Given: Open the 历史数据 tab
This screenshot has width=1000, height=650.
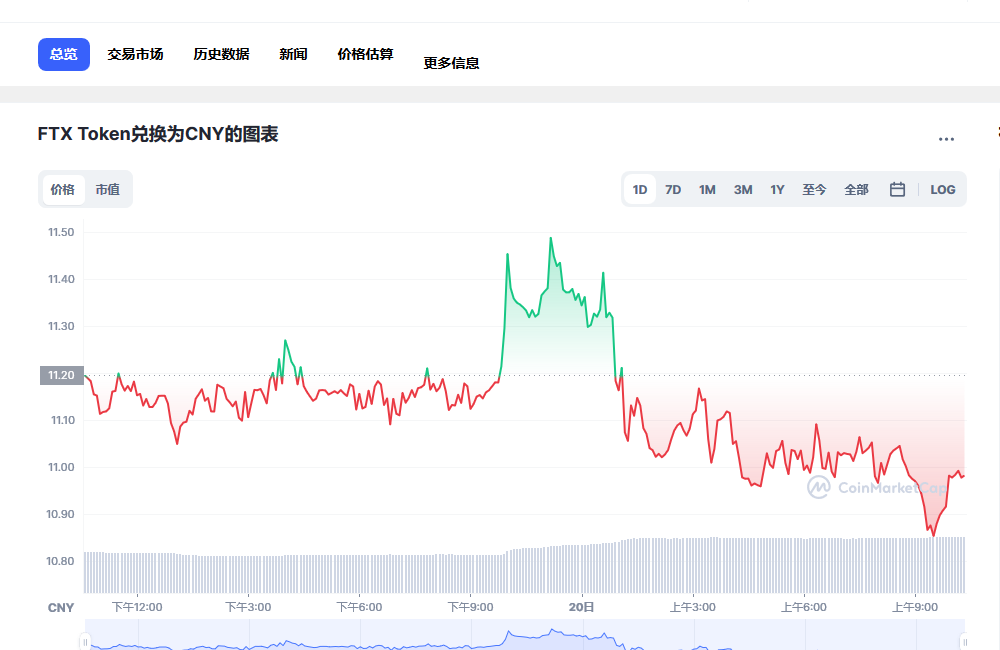Looking at the screenshot, I should [x=221, y=54].
